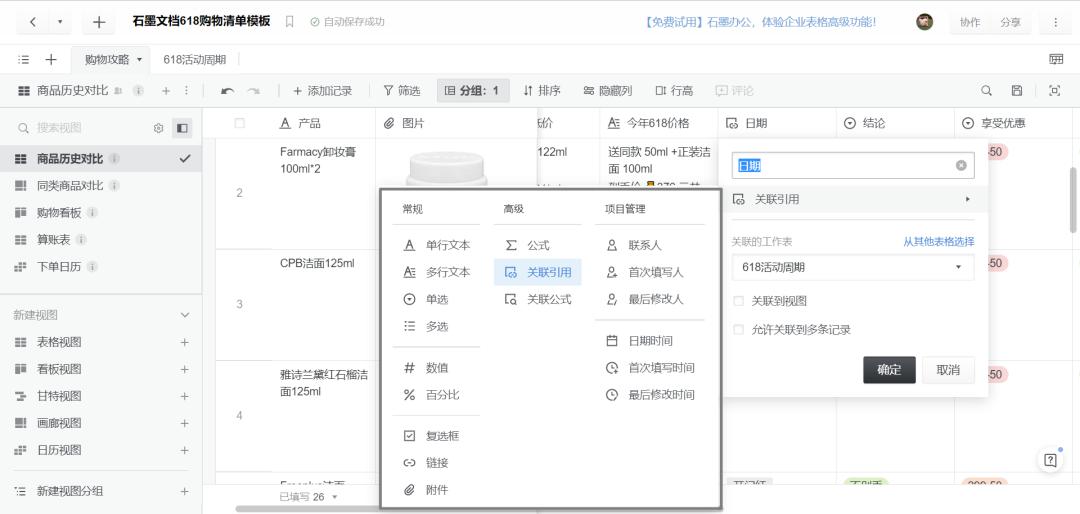The width and height of the screenshot is (1080, 514).
Task: Enable the 允许关联到多条记录 checkbox
Action: click(x=738, y=330)
